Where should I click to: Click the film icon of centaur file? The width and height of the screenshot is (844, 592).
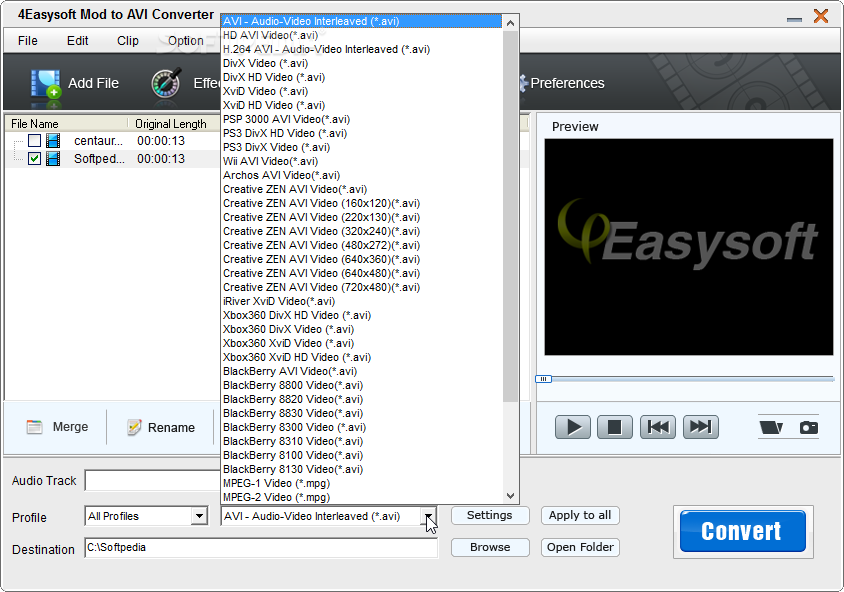click(x=53, y=140)
